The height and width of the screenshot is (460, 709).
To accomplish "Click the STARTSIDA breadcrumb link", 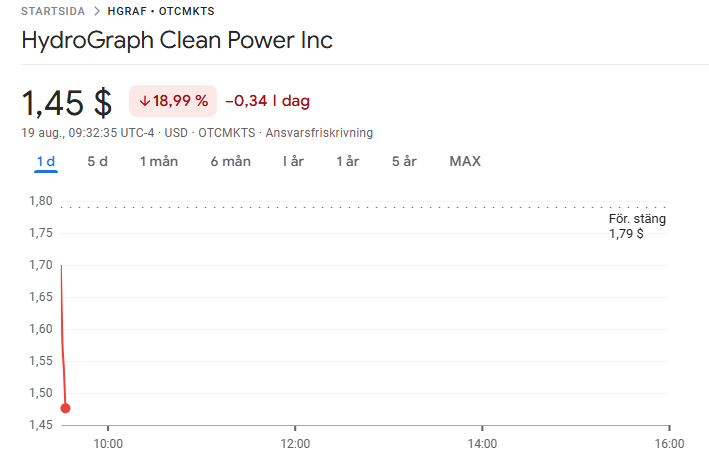I will (x=53, y=12).
